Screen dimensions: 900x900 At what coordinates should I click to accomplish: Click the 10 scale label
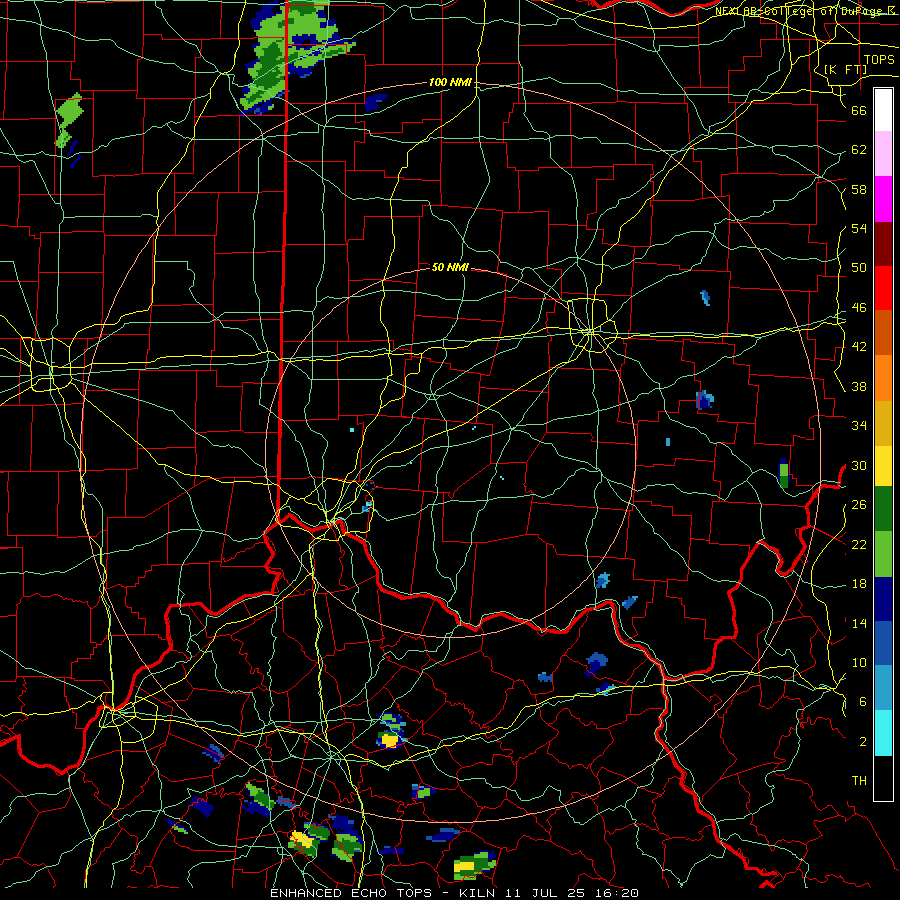click(x=859, y=663)
